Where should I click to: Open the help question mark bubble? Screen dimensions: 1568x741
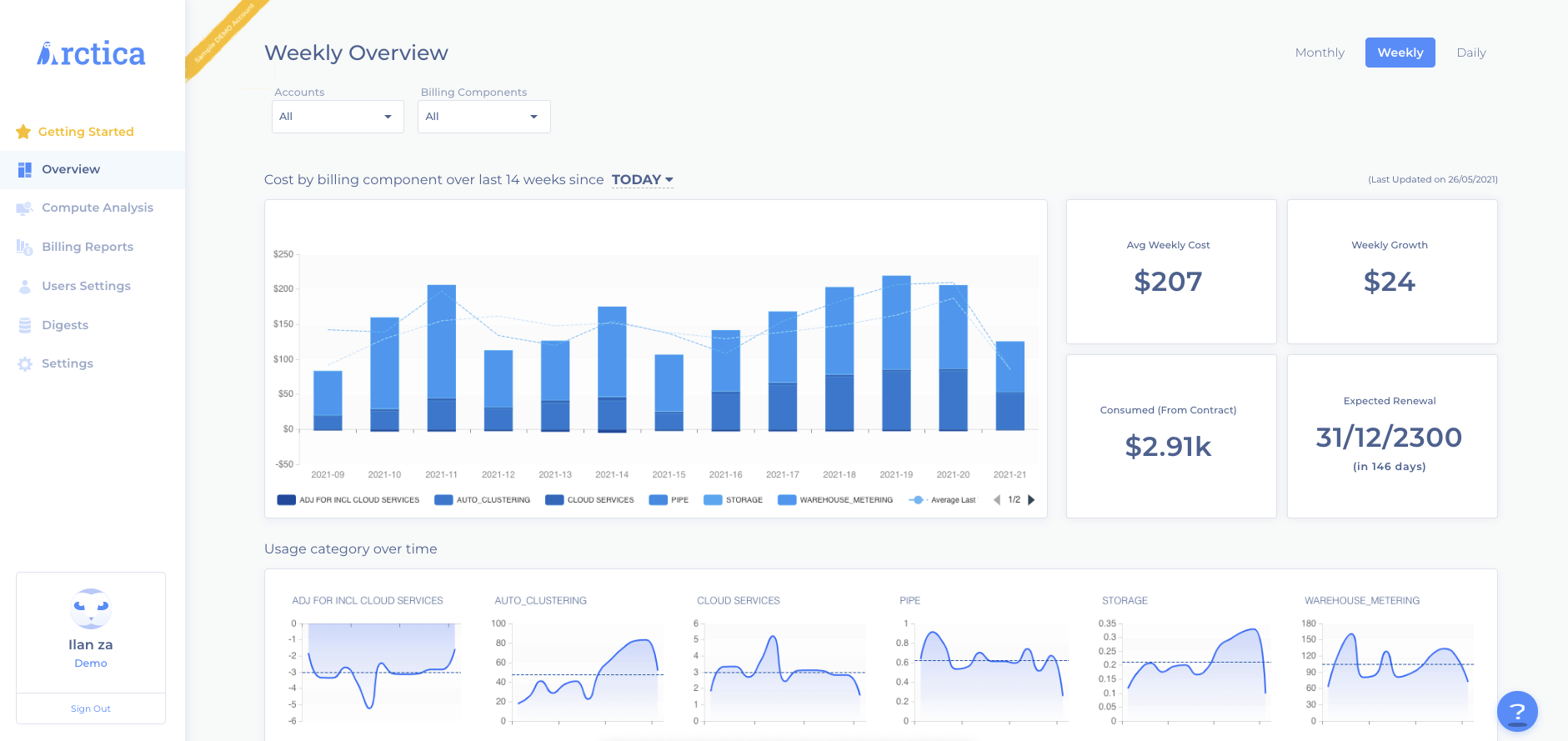pyautogui.click(x=1517, y=711)
